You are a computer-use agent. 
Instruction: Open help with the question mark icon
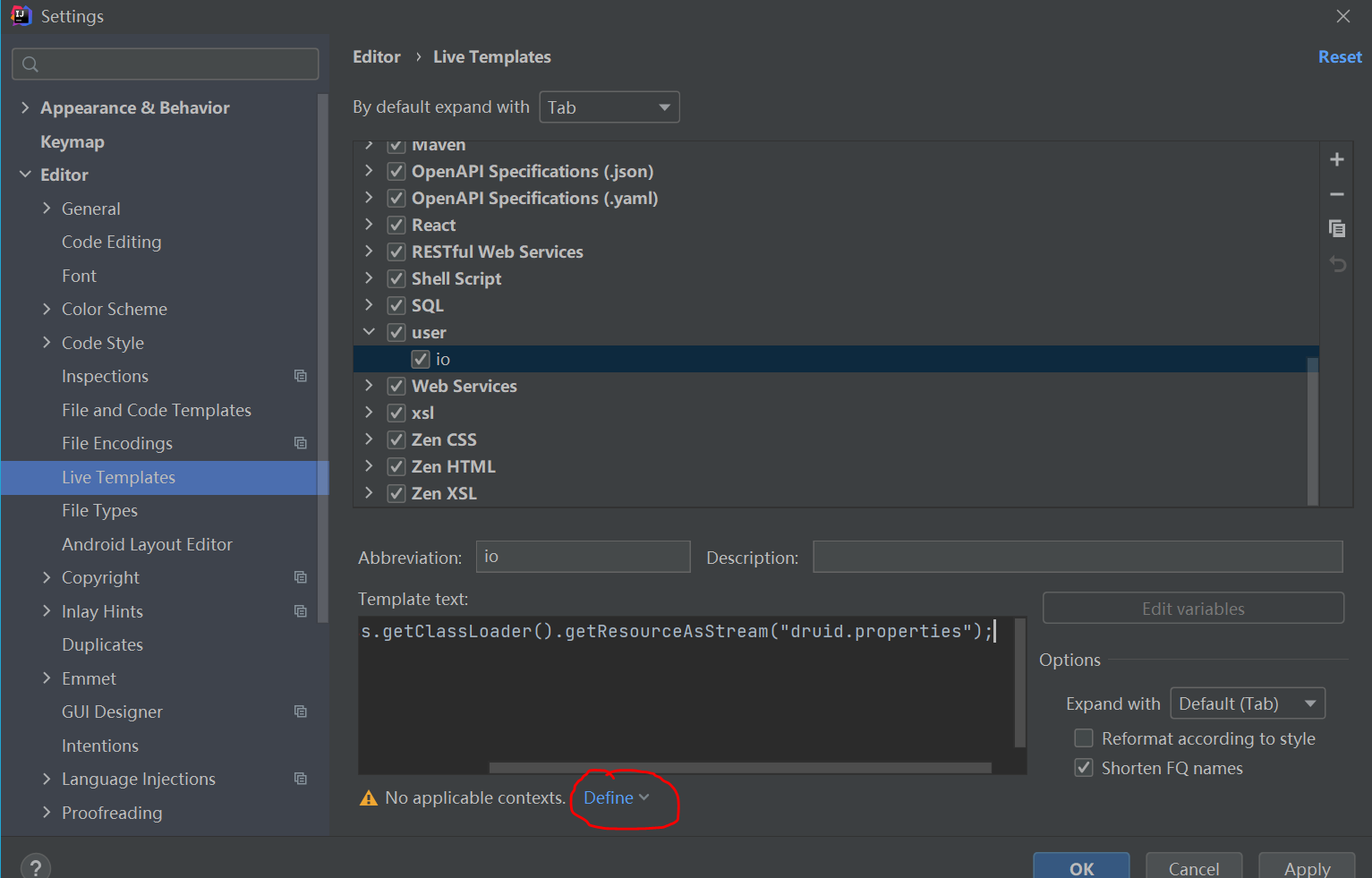click(36, 867)
